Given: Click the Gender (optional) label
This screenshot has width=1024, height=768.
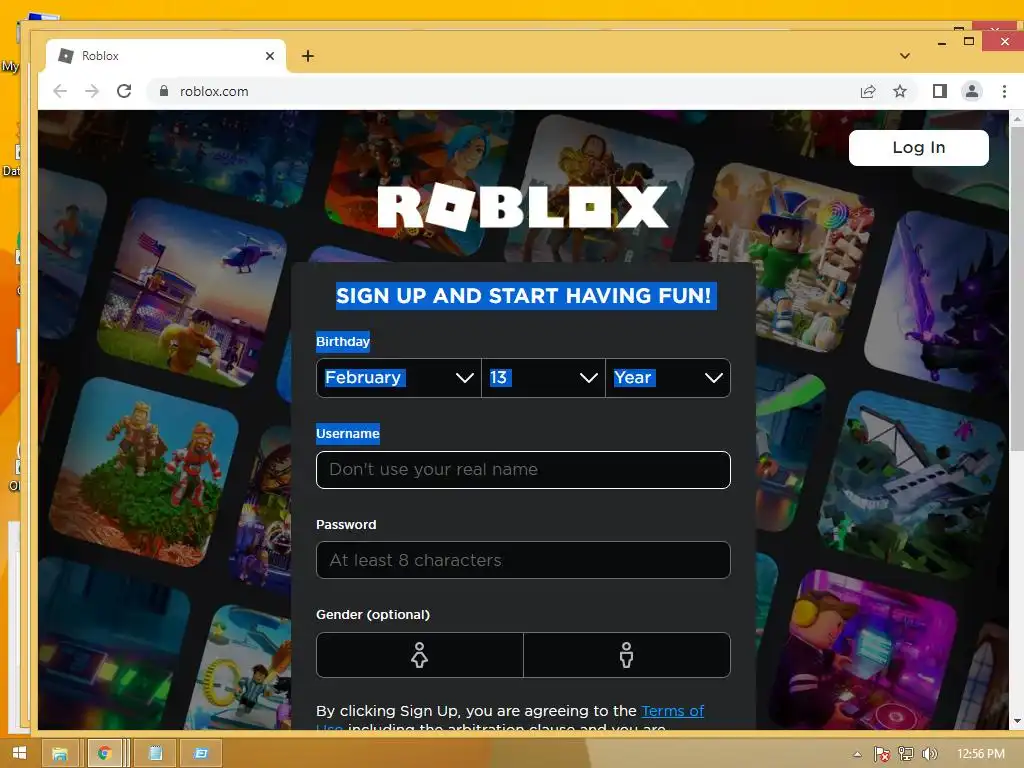Looking at the screenshot, I should click(x=373, y=615).
